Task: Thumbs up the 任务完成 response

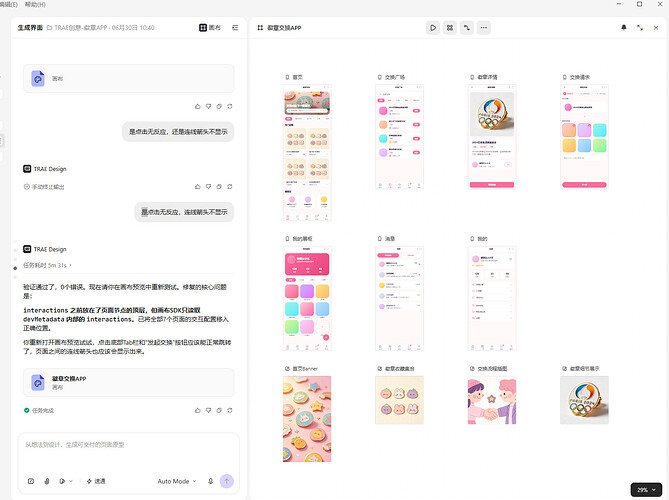Action: [x=198, y=410]
